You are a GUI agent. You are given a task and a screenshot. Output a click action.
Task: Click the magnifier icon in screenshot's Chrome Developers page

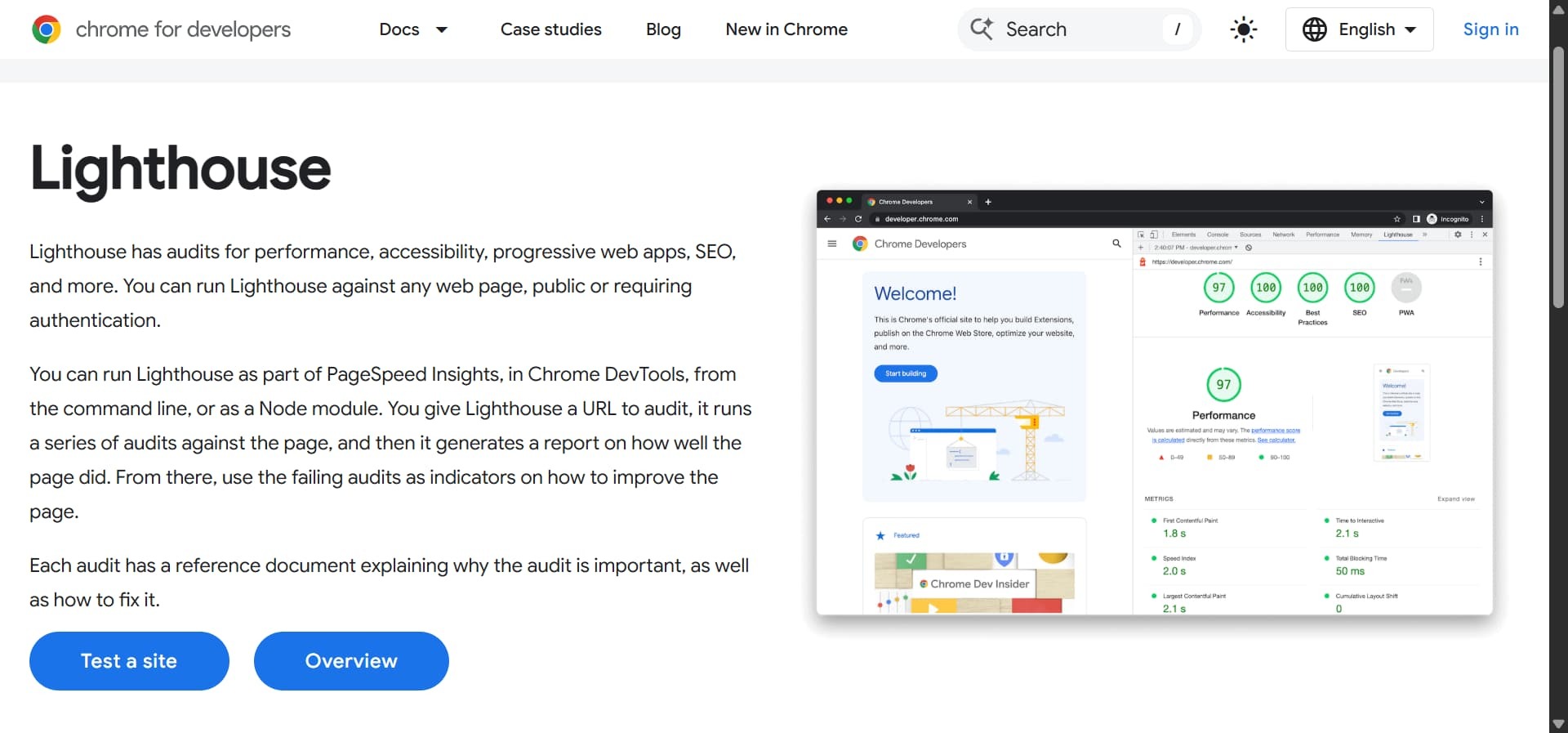1116,244
